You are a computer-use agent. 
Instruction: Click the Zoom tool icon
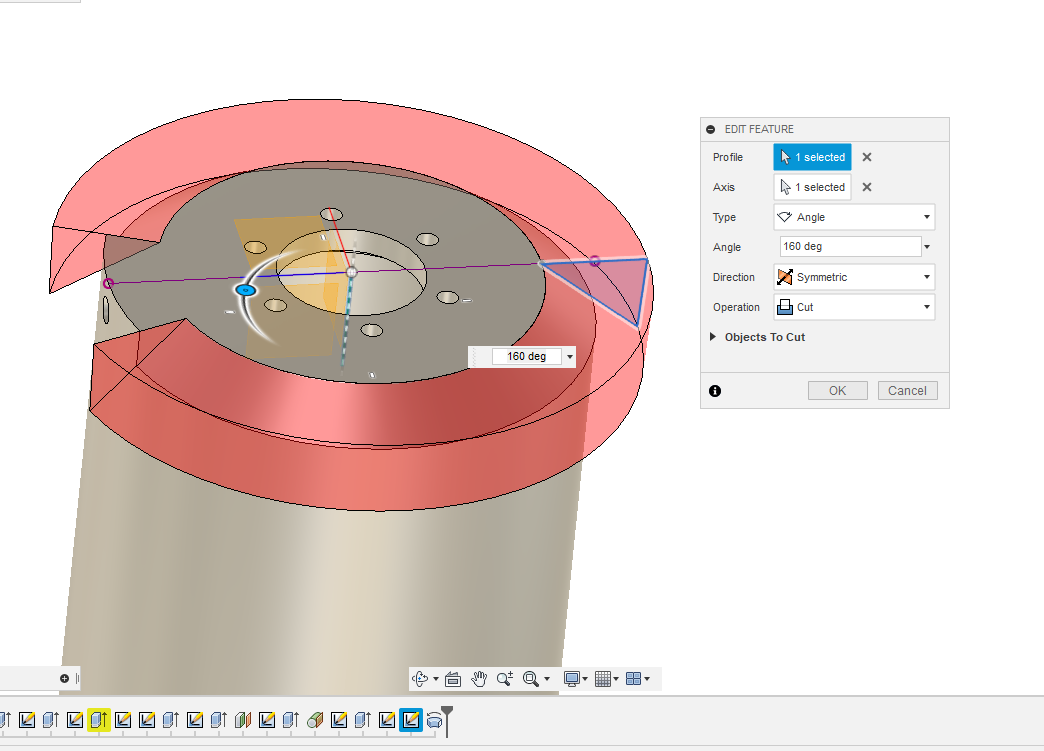(503, 678)
